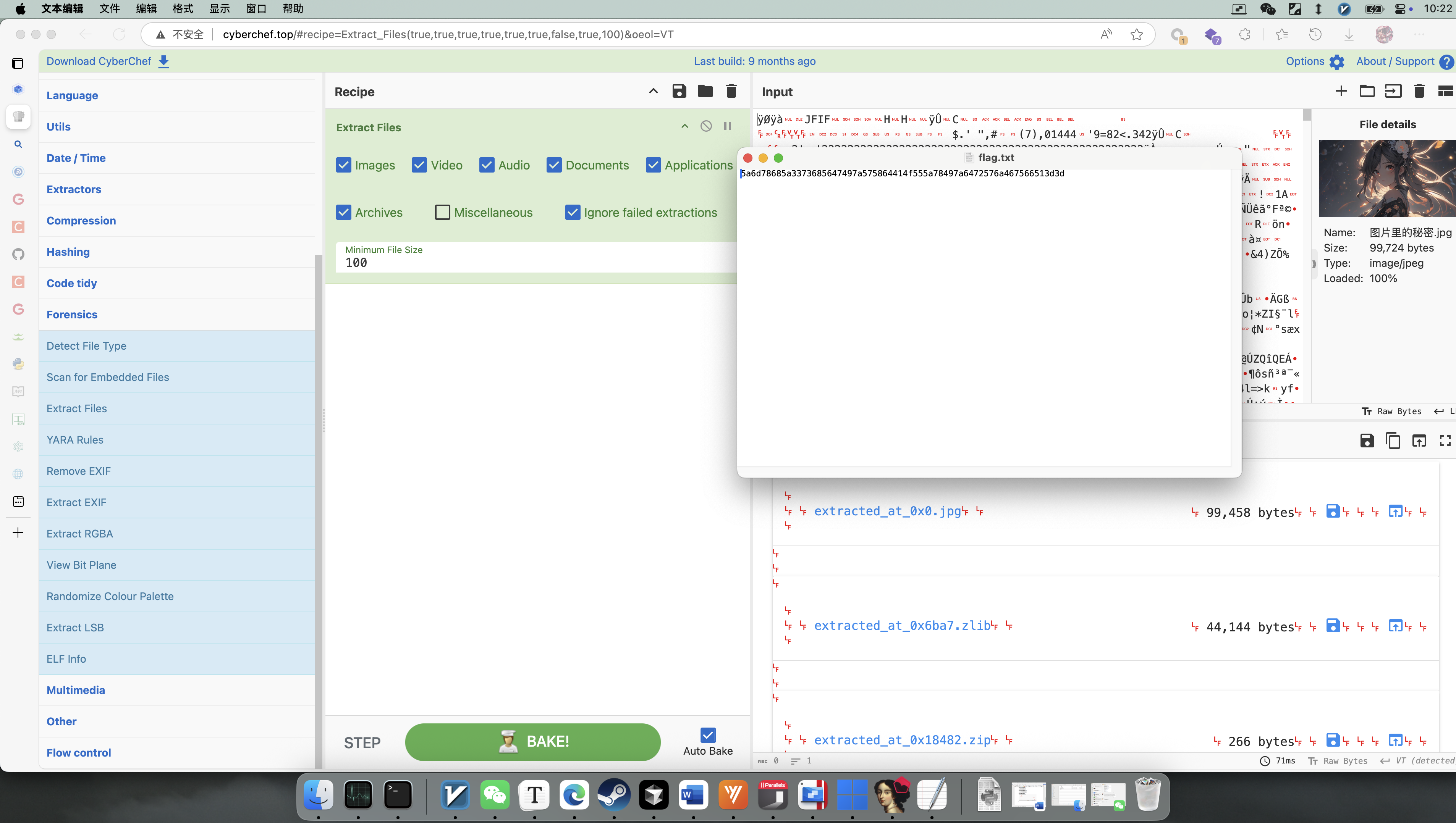Screen dimensions: 1456x823
Task: Open Options gear settings
Action: tap(1337, 61)
